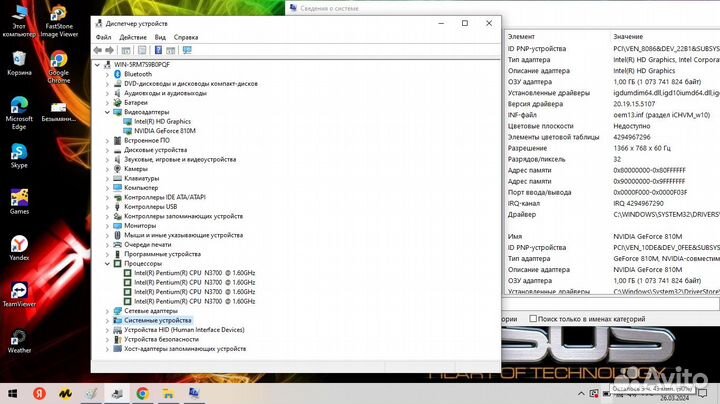Select Встроенное ПО category
720x404 pixels.
click(146, 140)
